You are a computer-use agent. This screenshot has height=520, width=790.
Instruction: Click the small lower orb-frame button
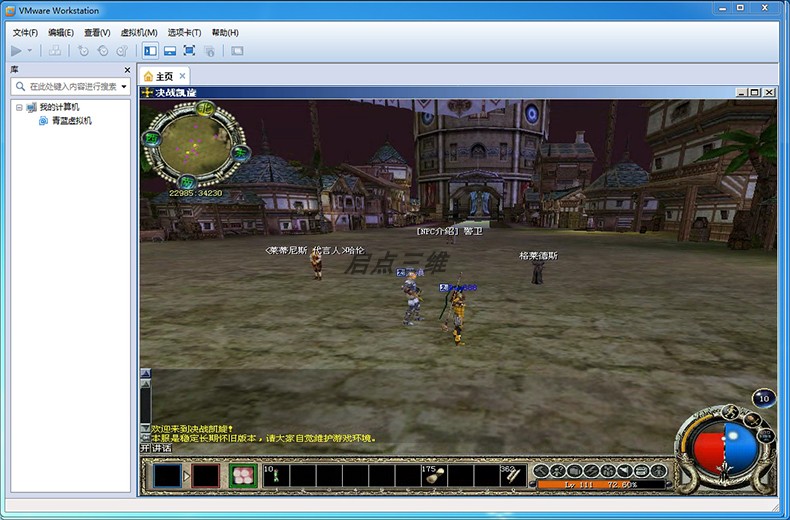pos(766,435)
